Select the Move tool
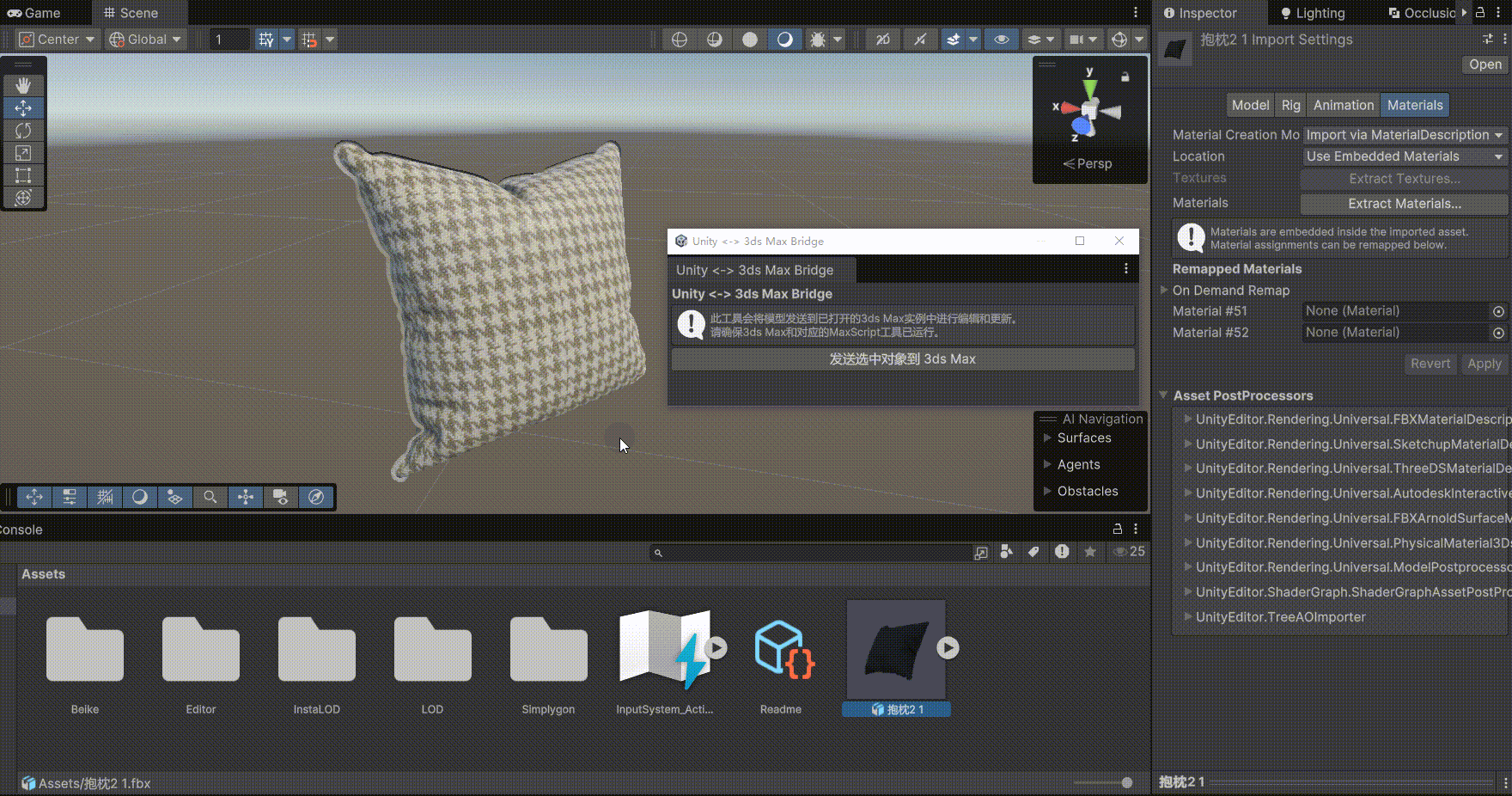This screenshot has height=796, width=1512. (x=23, y=107)
